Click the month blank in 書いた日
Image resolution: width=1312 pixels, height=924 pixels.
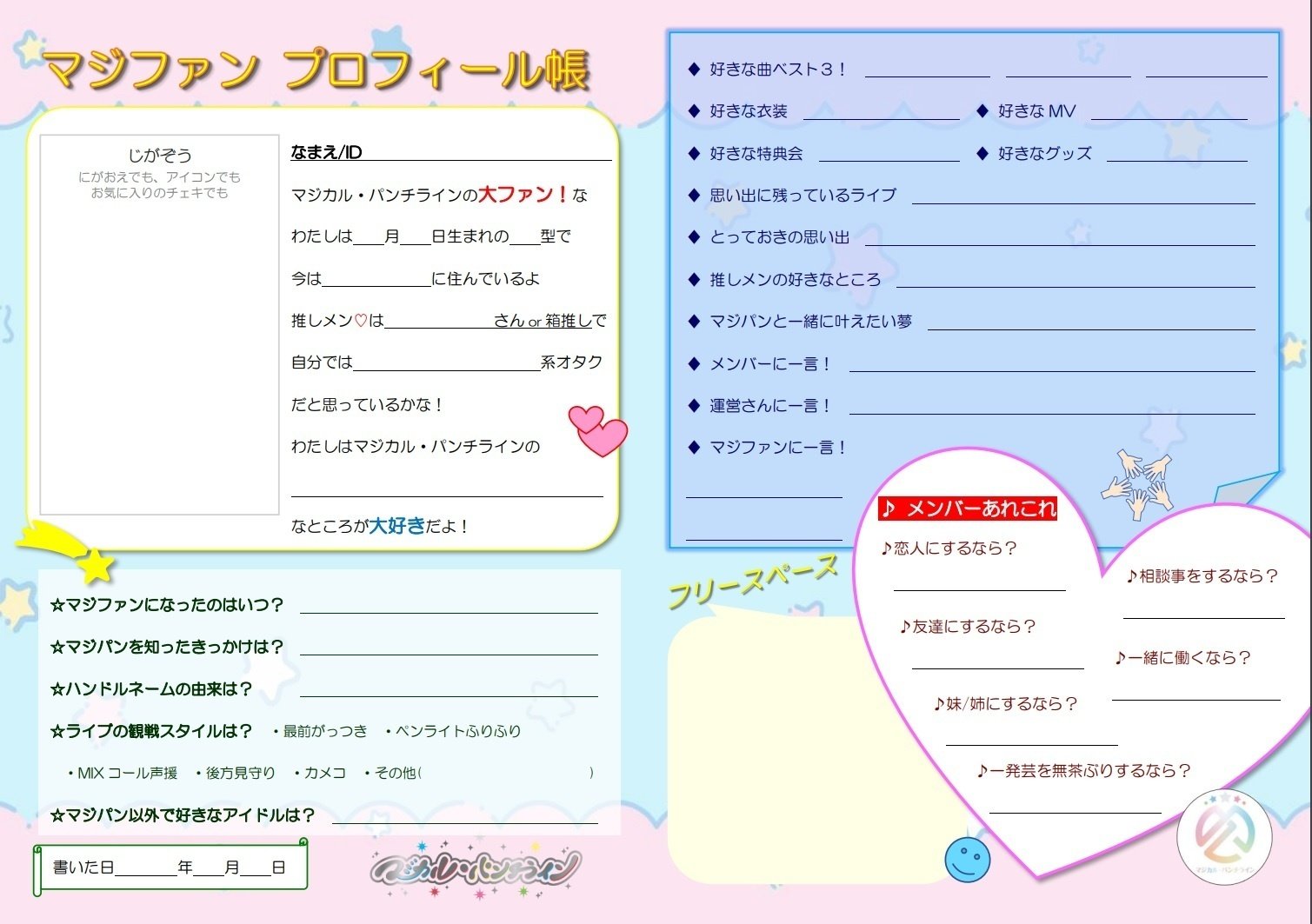tap(209, 867)
